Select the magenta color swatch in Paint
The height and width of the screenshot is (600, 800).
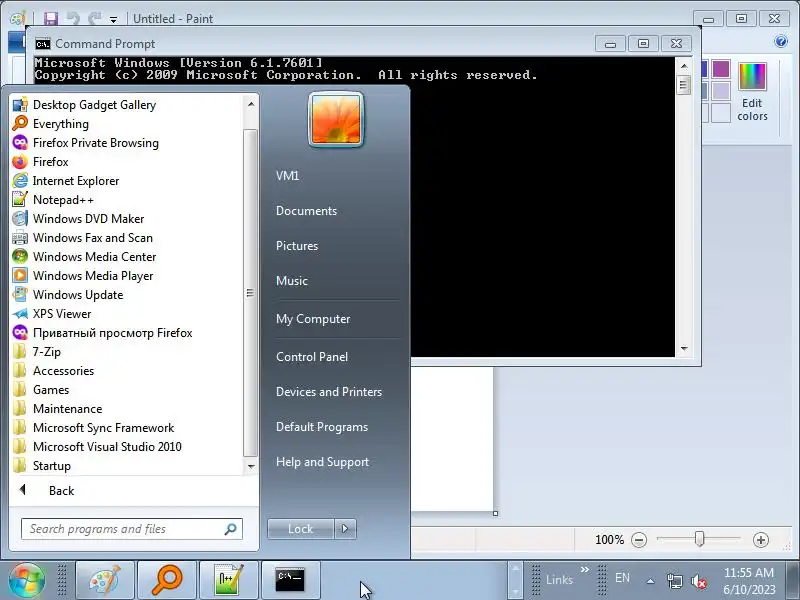point(721,69)
